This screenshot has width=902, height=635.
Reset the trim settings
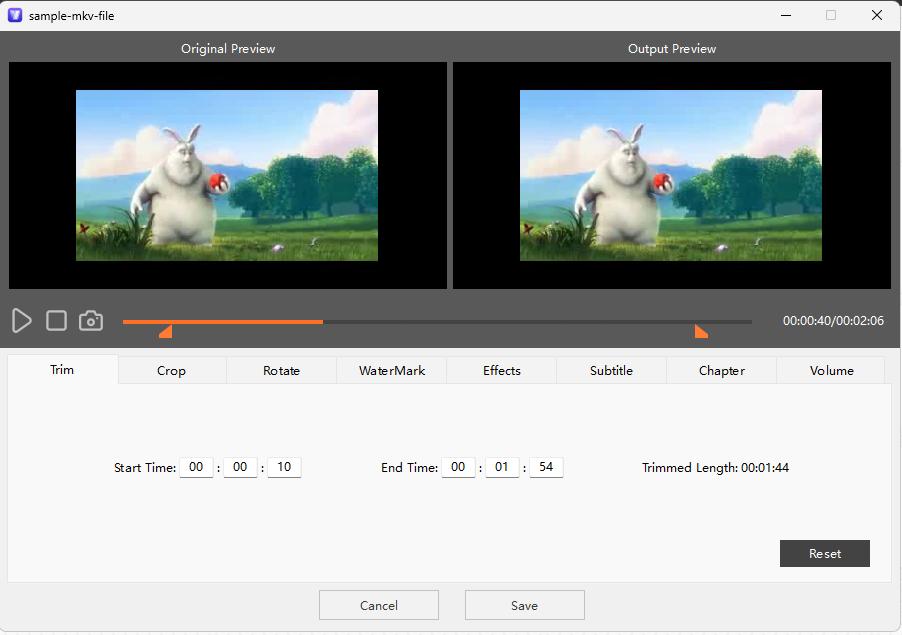[x=824, y=554]
